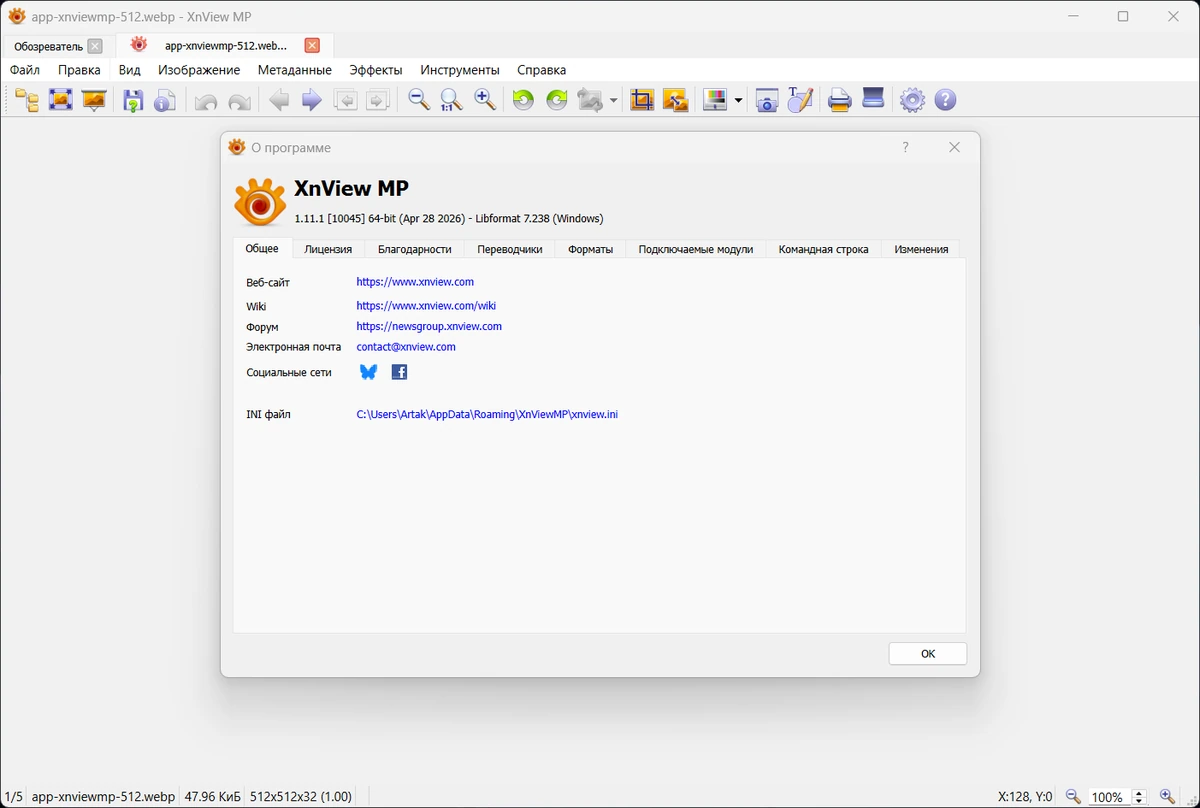Screen dimensions: 1200x808
Task: Open Settings via the gear icon
Action: [912, 100]
